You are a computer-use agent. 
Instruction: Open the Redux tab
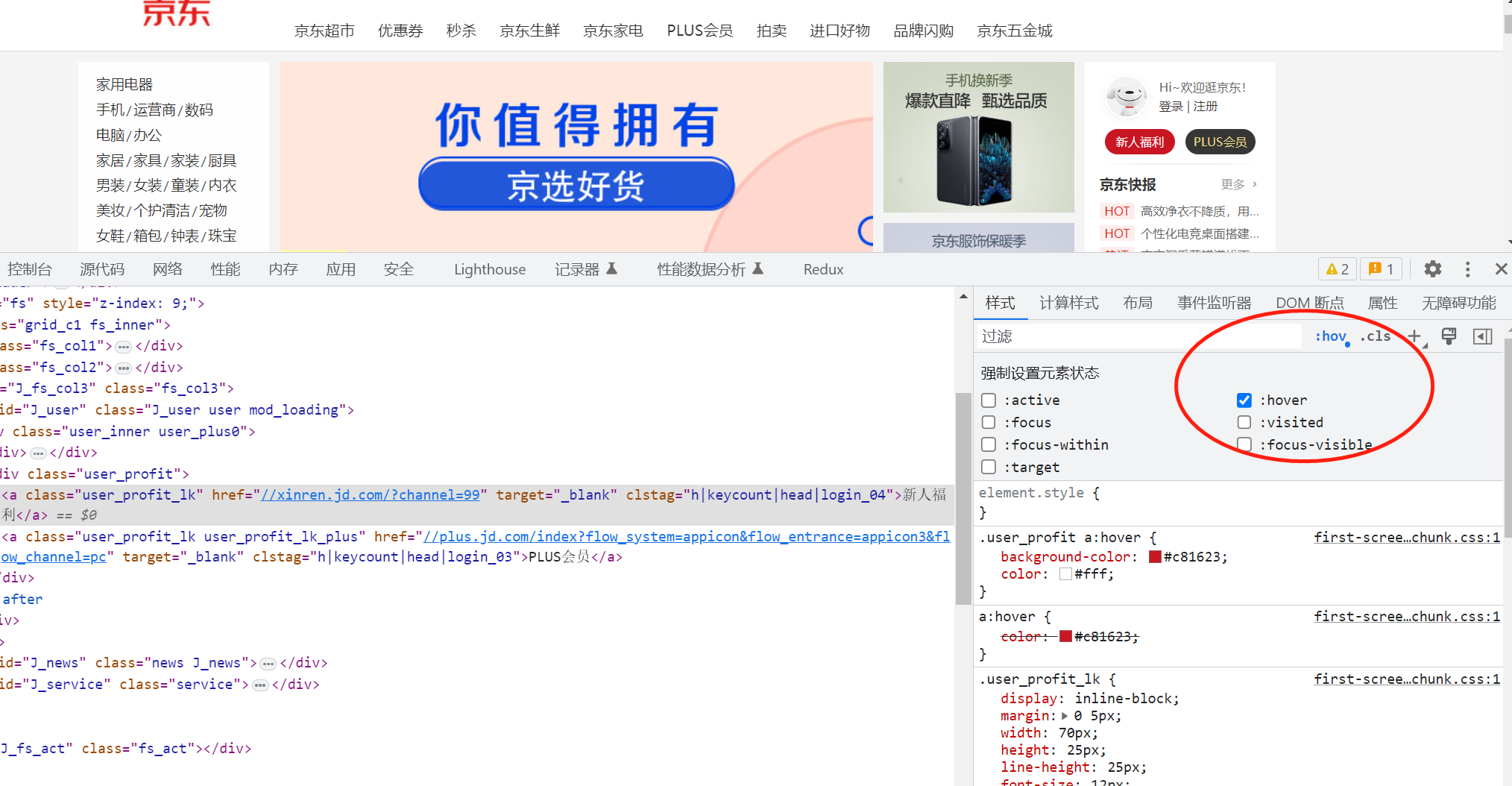click(823, 269)
